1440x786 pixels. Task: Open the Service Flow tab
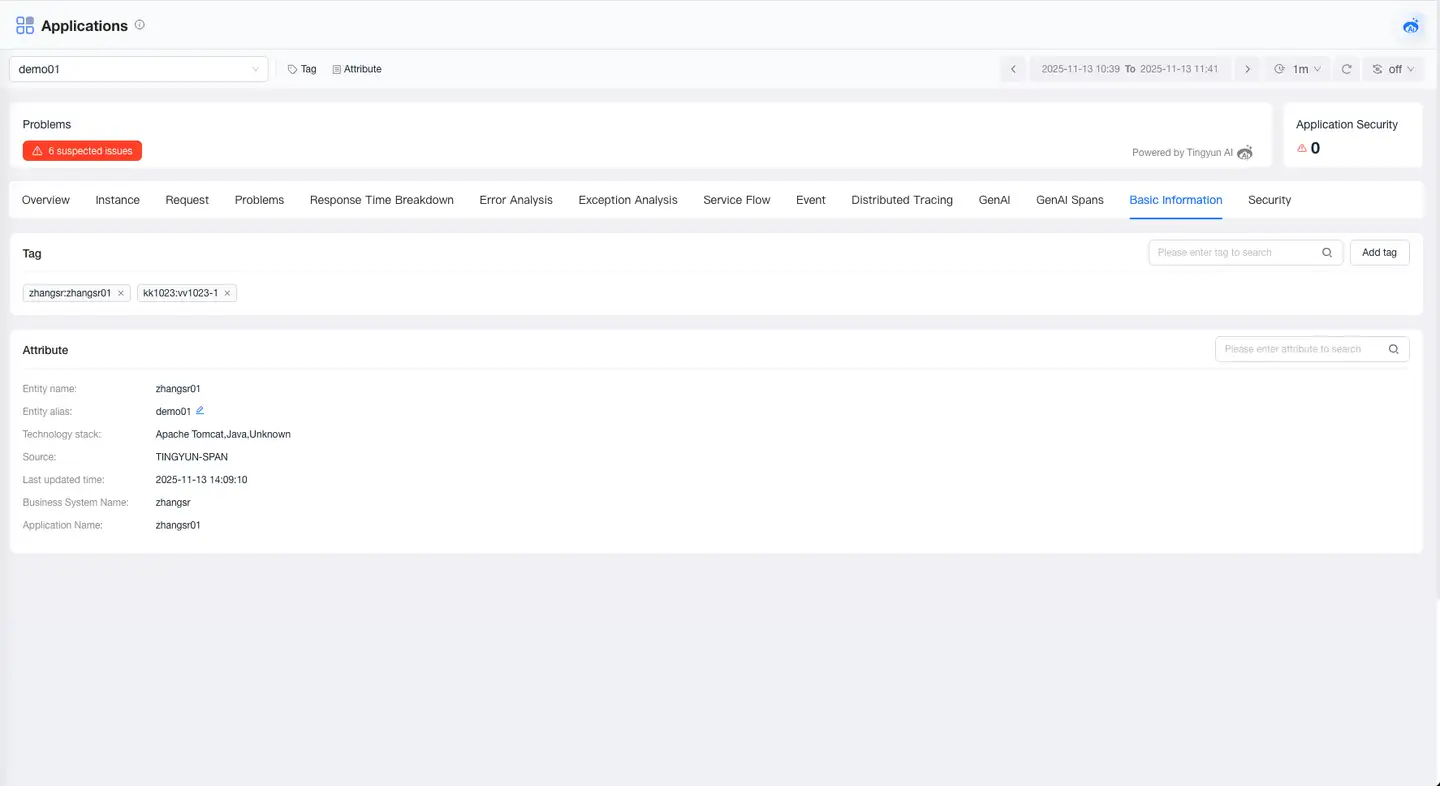[736, 200]
